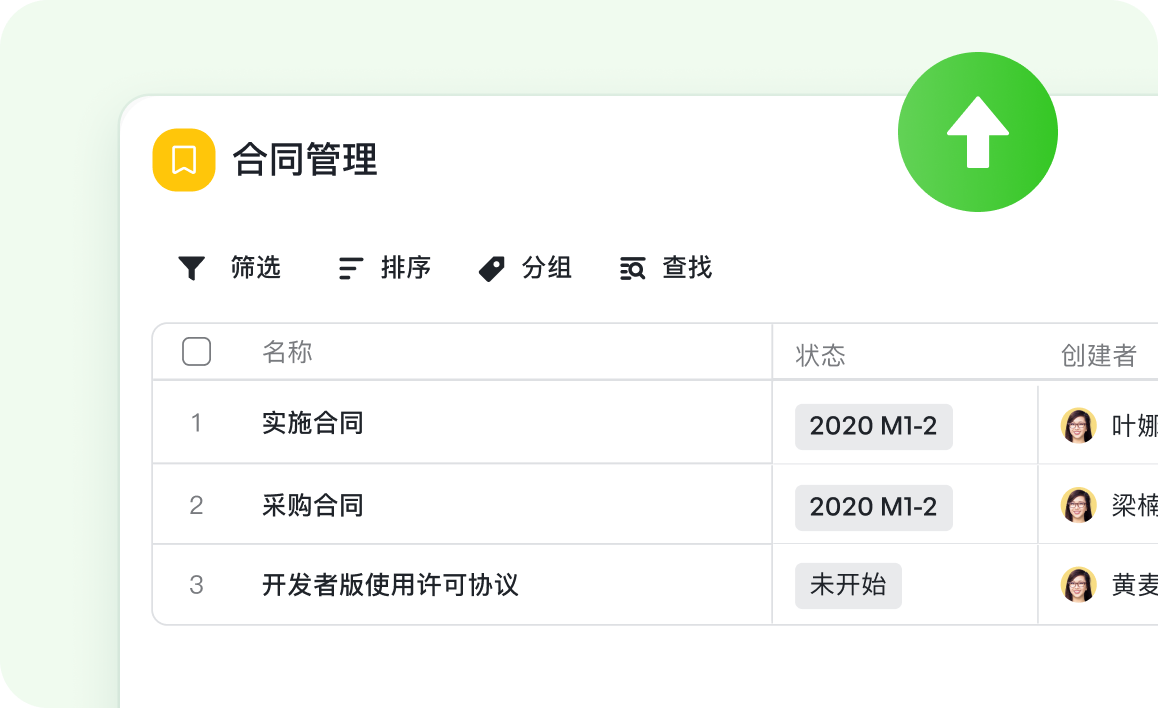Click the sort lines icon

pos(350,268)
